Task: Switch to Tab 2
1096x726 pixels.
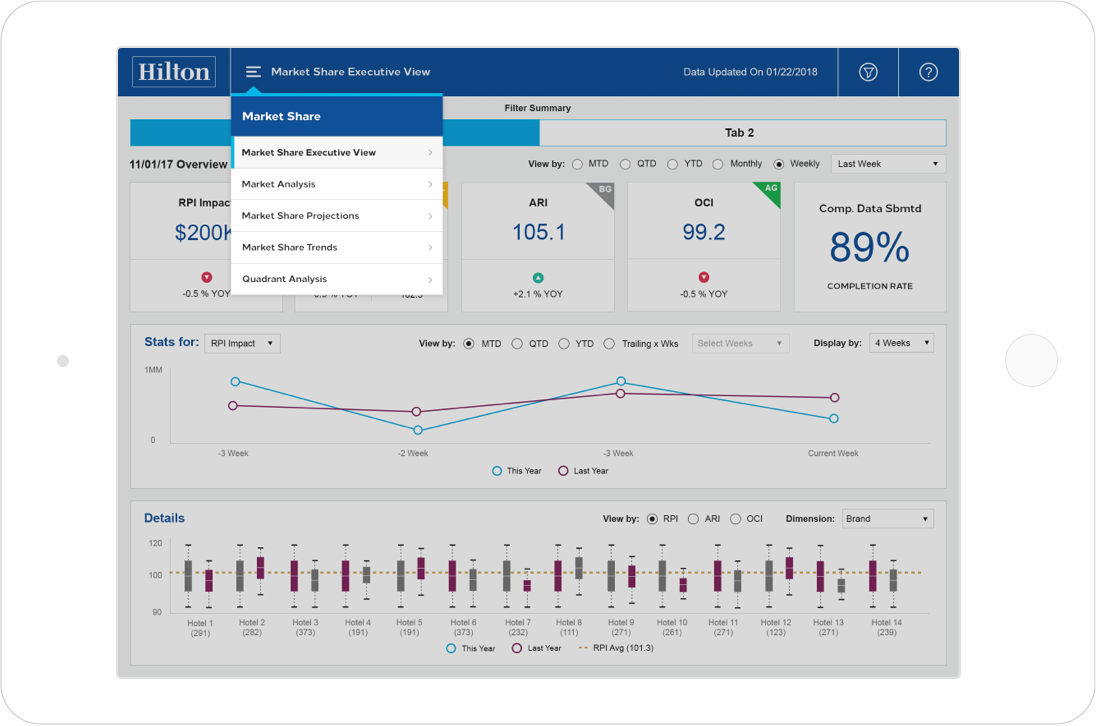Action: coord(742,133)
